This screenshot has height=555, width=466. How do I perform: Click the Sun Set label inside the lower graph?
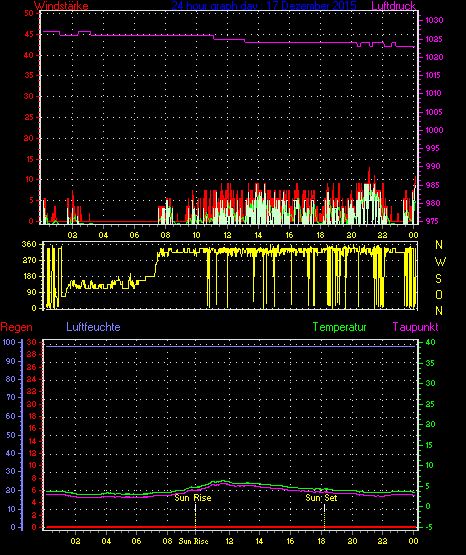click(321, 498)
